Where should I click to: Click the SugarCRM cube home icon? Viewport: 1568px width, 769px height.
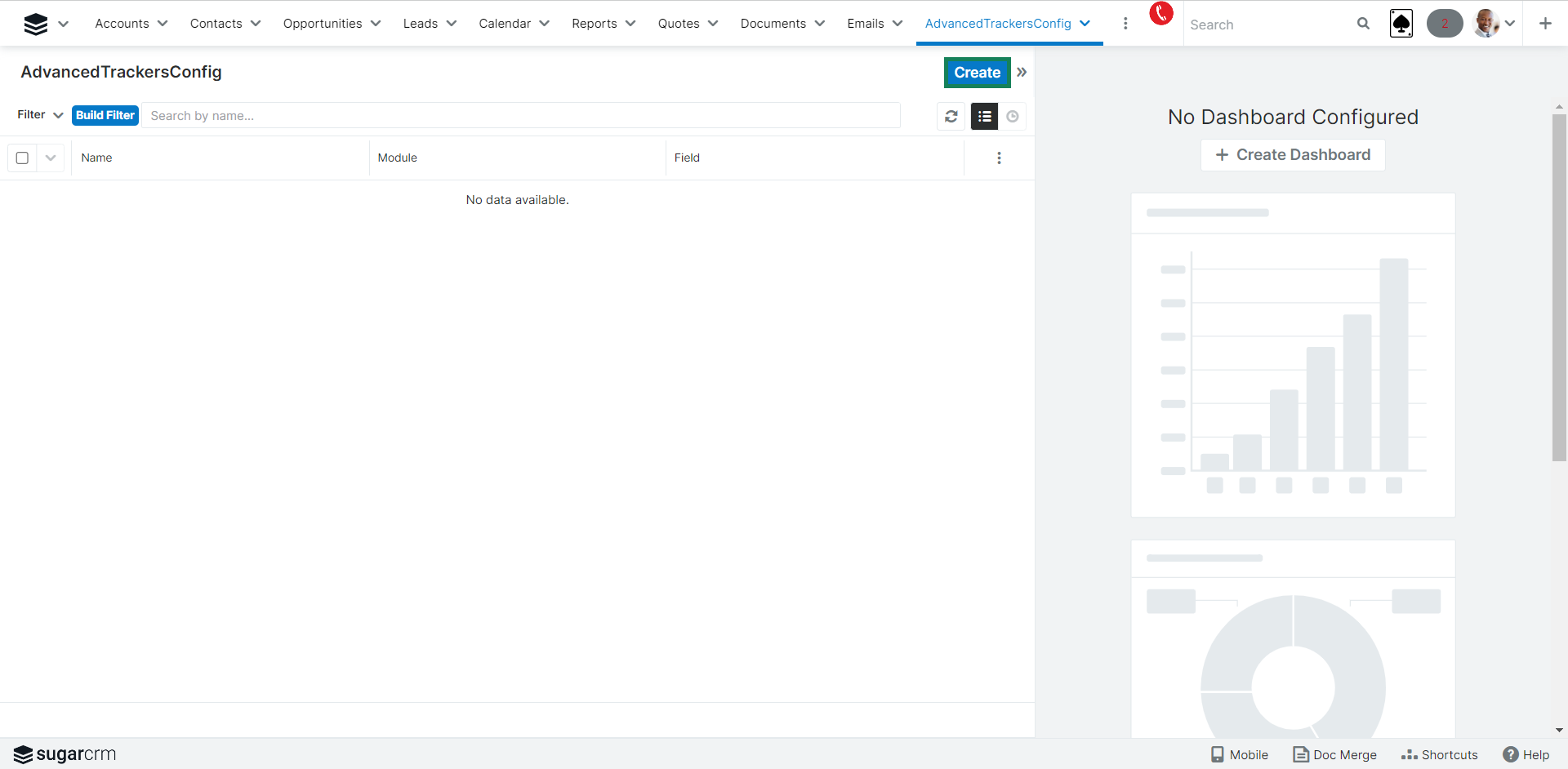(x=36, y=24)
